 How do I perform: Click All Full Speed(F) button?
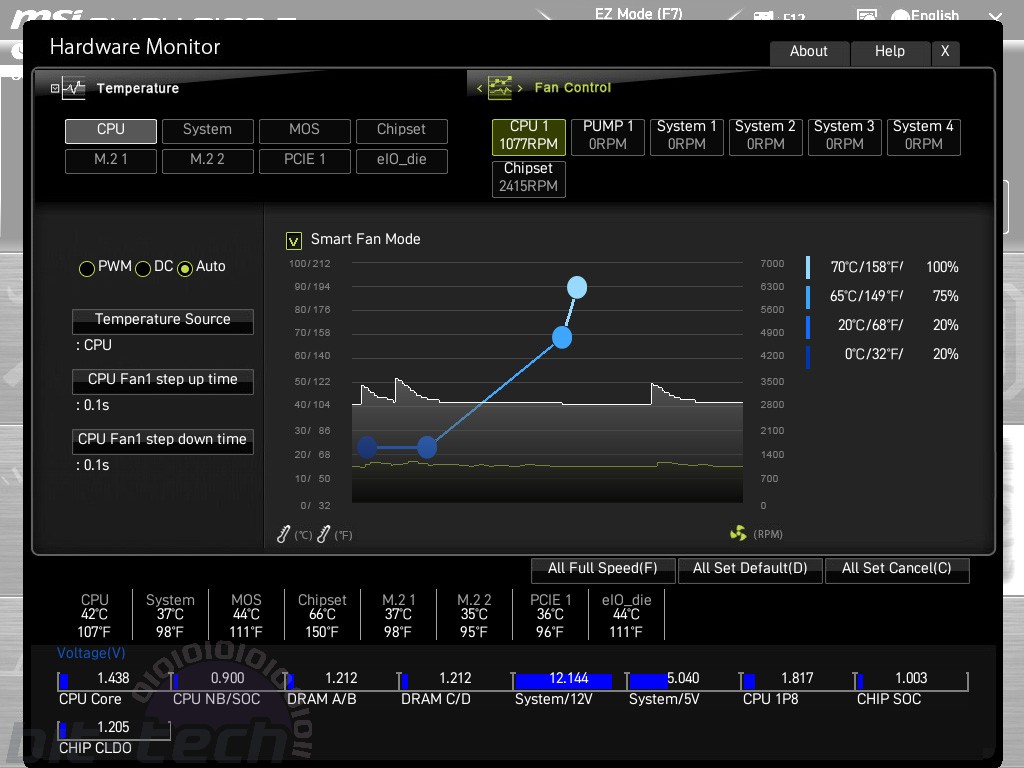tap(603, 569)
